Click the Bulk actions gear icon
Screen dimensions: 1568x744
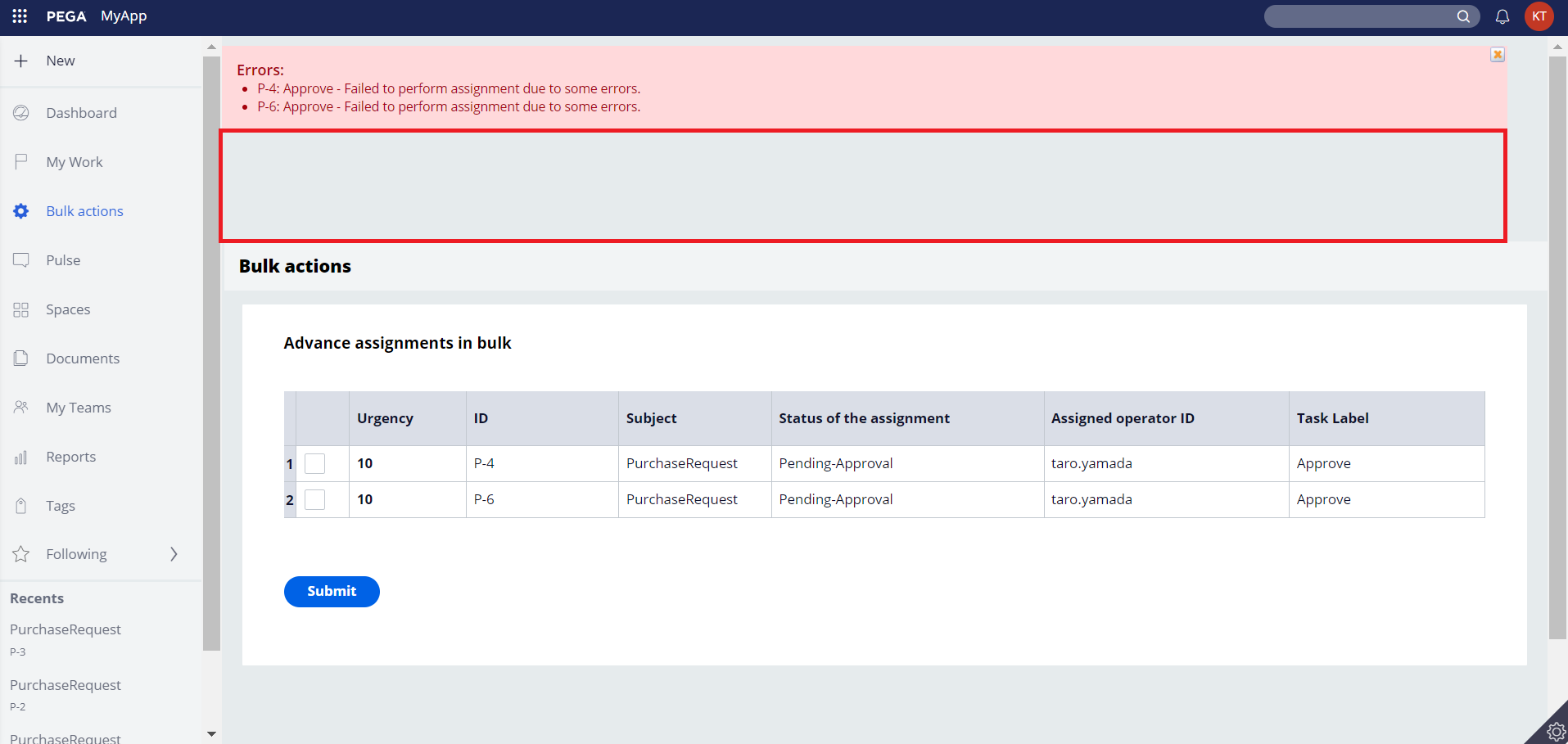(21, 211)
